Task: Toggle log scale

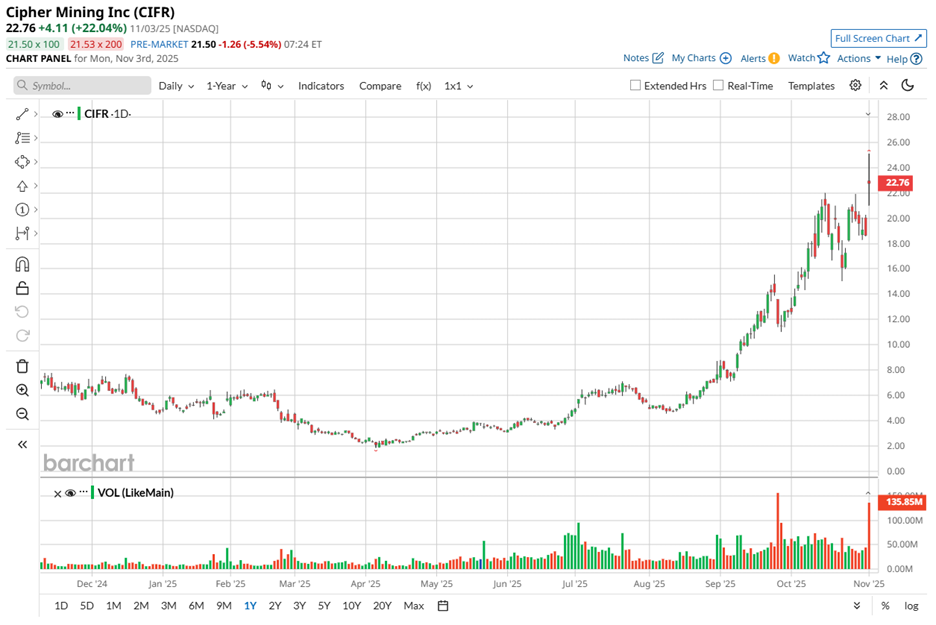Action: click(x=911, y=606)
